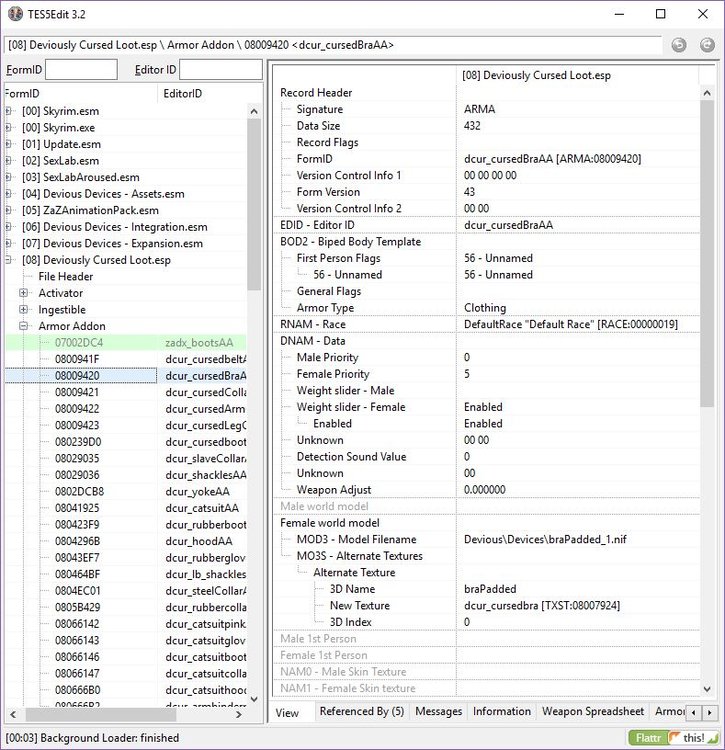
Task: Click the Female Priority value 5
Action: pos(467,374)
